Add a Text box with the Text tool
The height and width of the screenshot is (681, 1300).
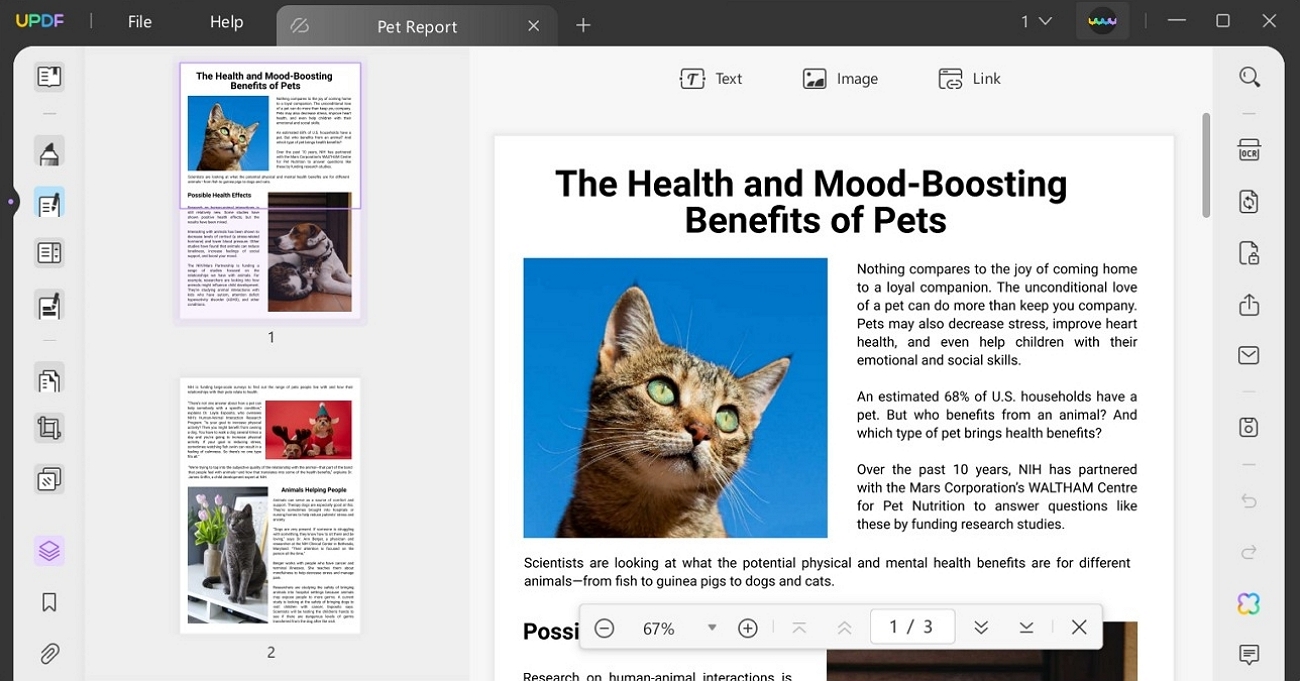tap(711, 79)
